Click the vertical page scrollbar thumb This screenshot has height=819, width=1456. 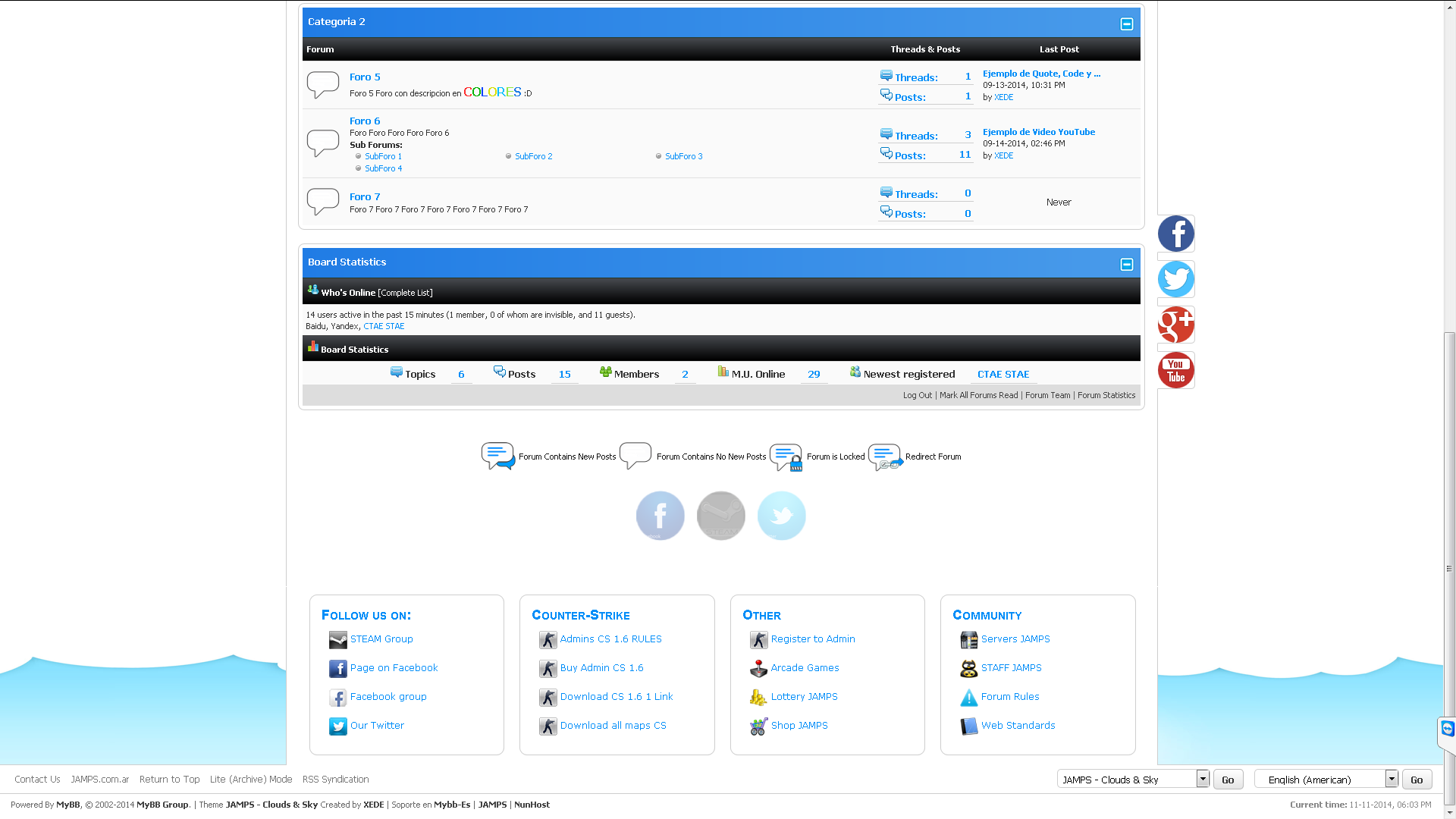pyautogui.click(x=1449, y=569)
